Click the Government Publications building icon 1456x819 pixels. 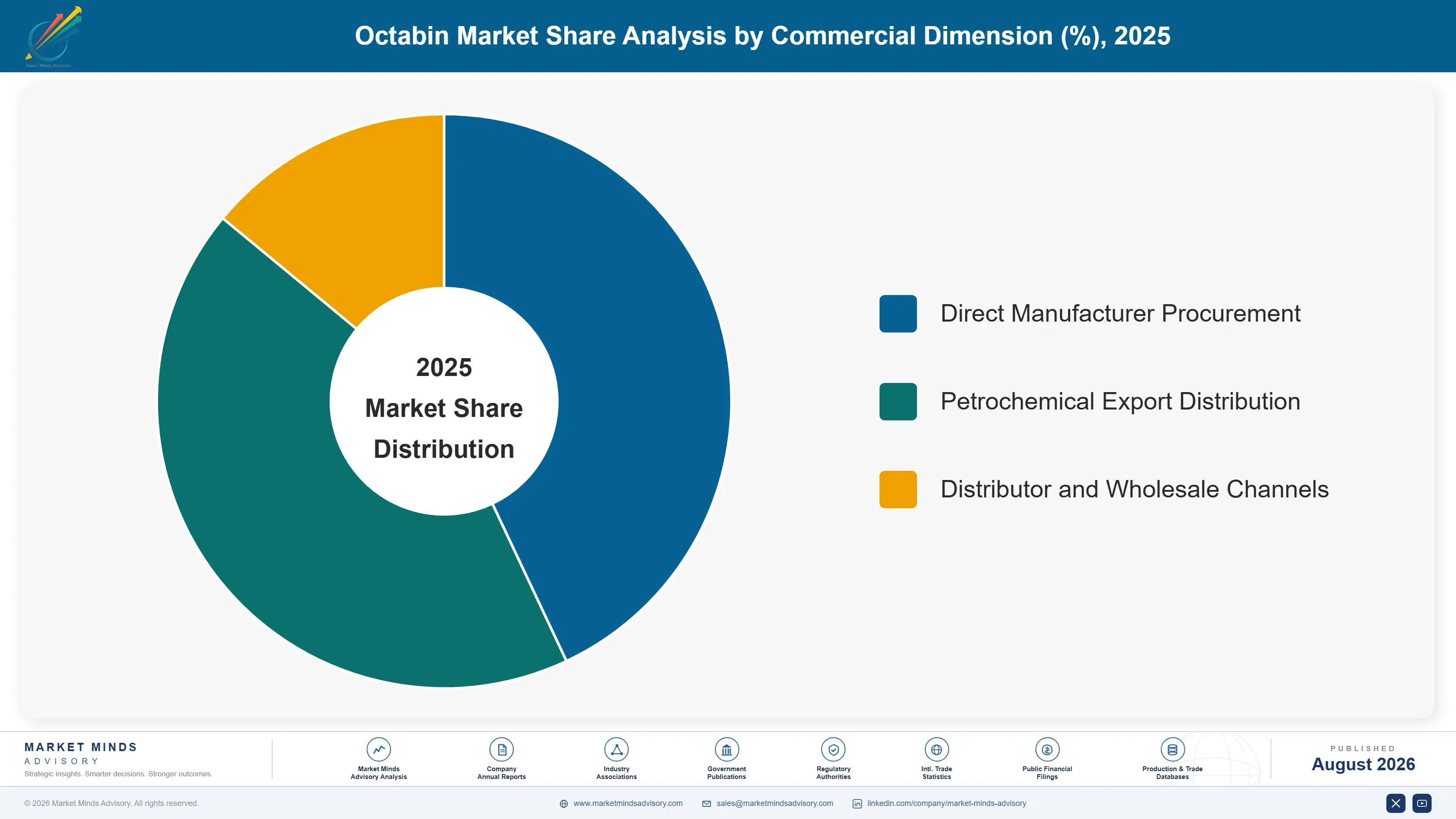(x=726, y=749)
